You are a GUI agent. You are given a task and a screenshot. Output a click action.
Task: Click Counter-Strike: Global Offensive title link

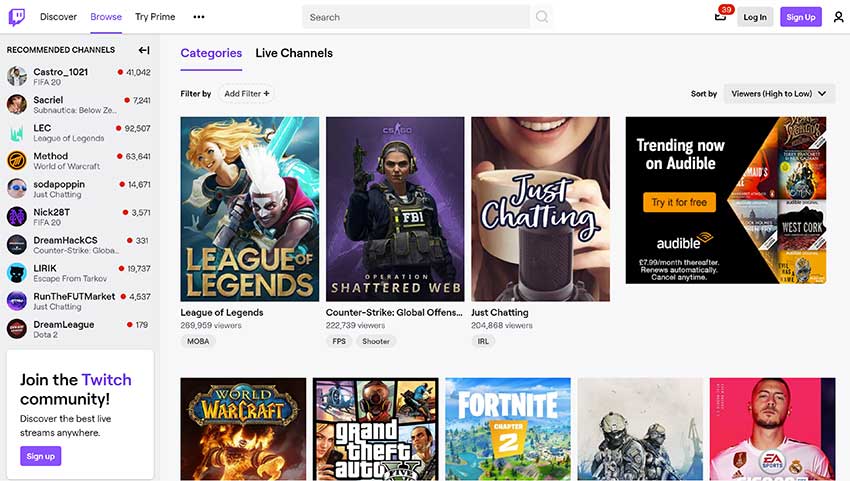394,312
